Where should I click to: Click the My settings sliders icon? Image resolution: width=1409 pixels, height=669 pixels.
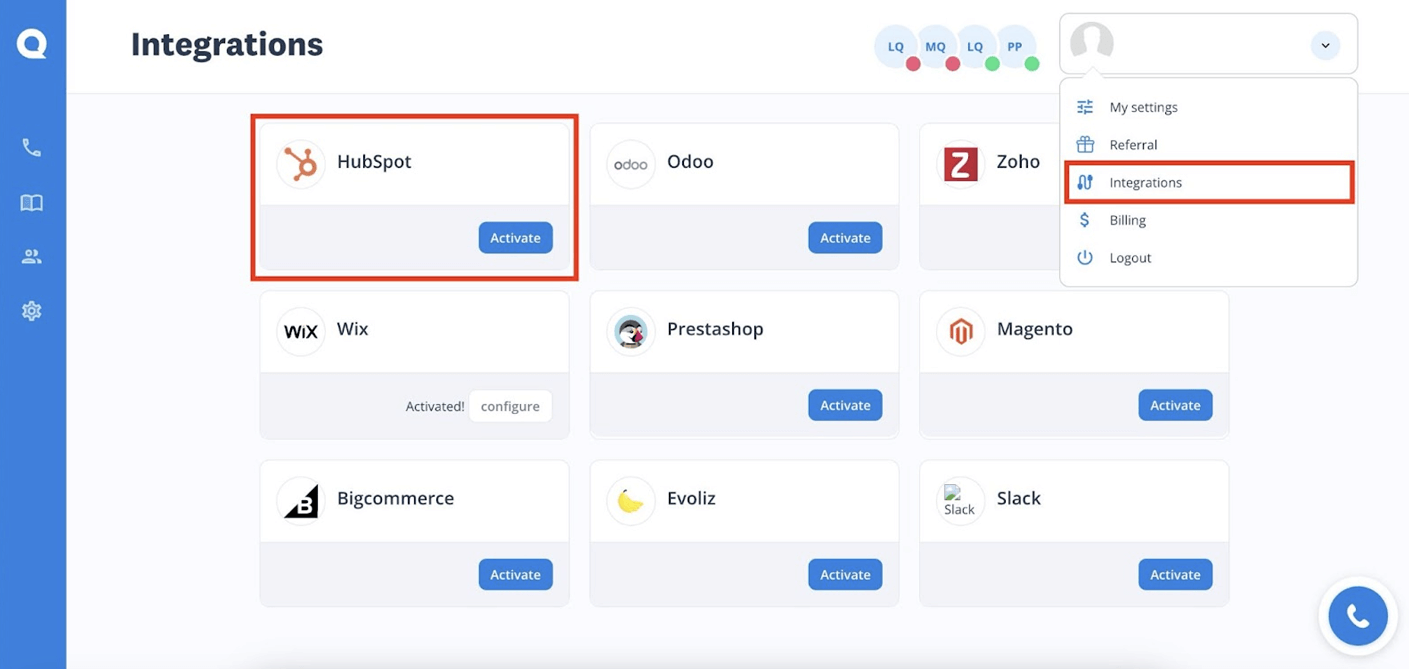tap(1085, 107)
